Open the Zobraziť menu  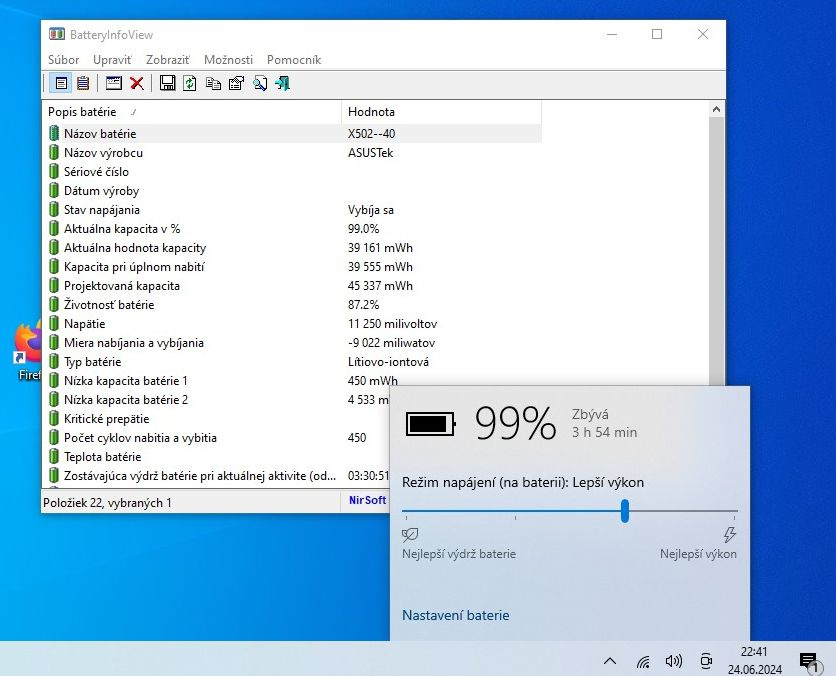168,60
